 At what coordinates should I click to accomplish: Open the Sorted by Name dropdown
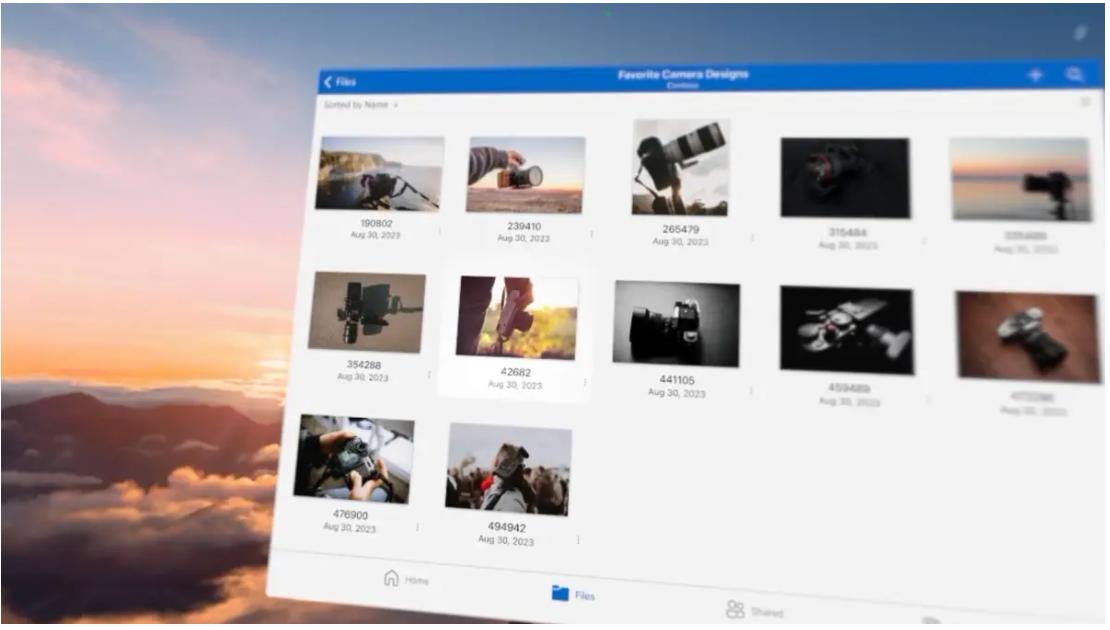[361, 105]
